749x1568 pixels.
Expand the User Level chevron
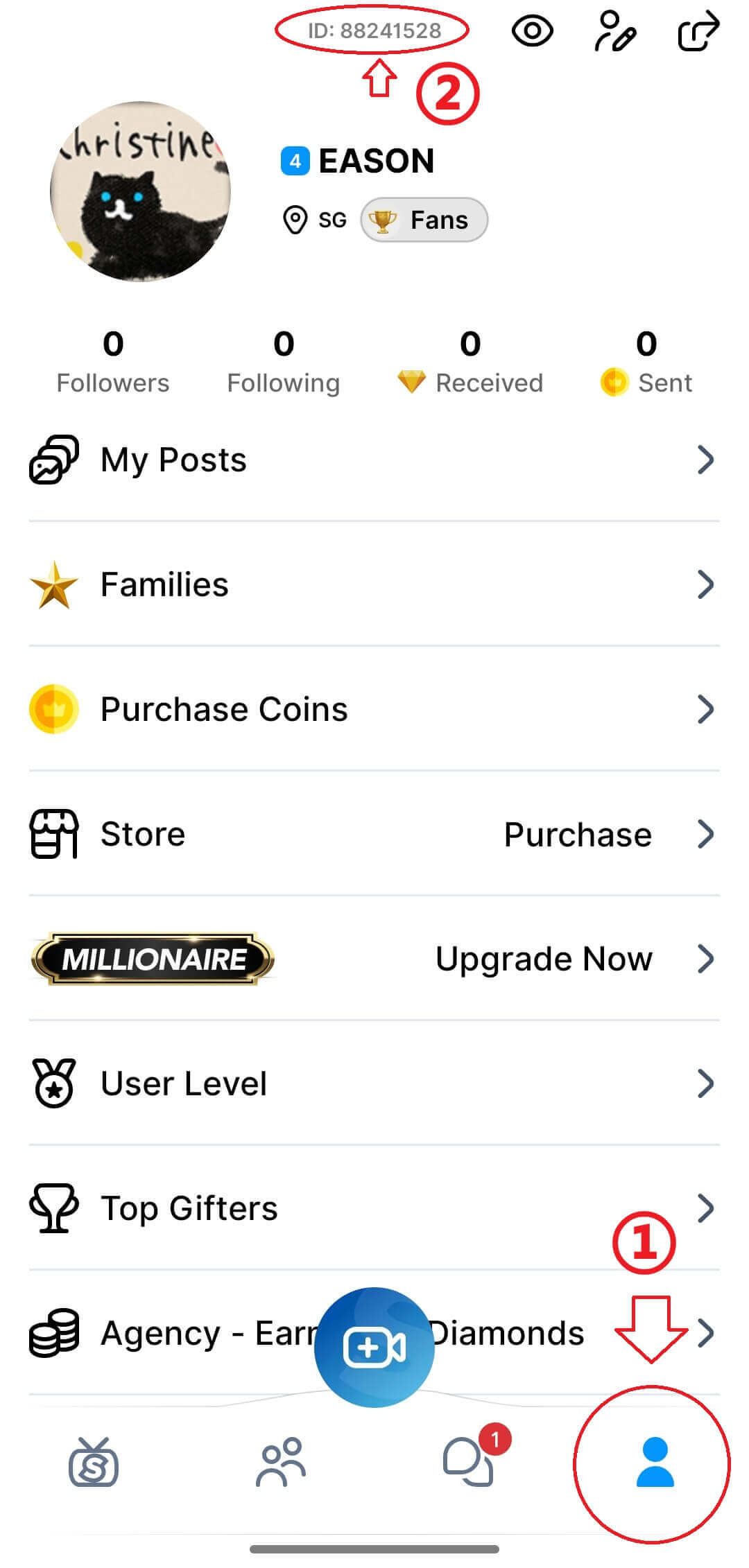pyautogui.click(x=705, y=1083)
